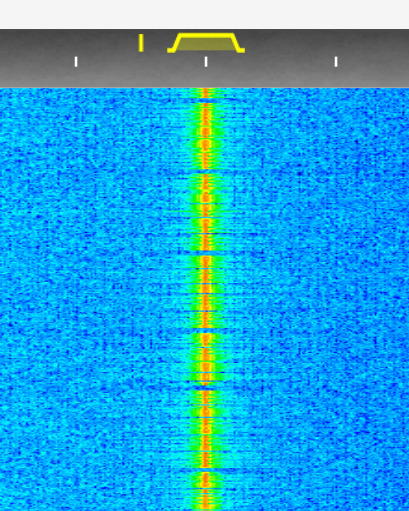Tune to the orange signal trace at waterfall top
Image resolution: width=409 pixels, height=511 pixels.
coord(206,93)
